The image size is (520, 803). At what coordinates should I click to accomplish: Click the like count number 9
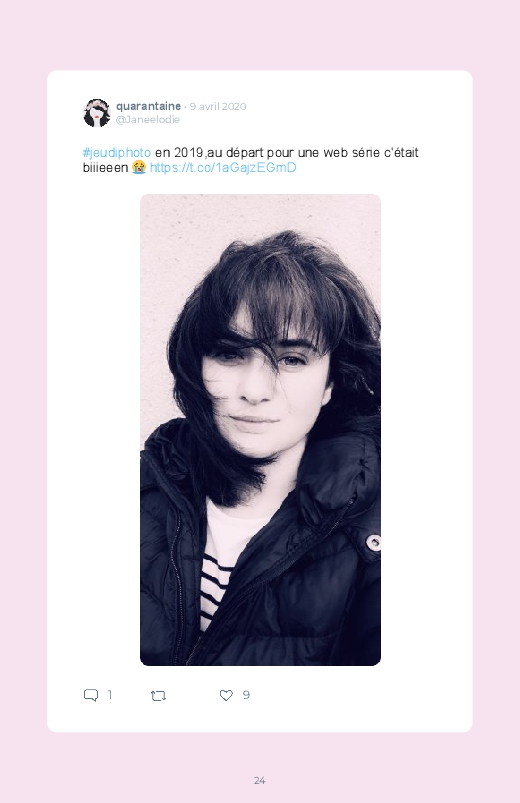pyautogui.click(x=246, y=694)
